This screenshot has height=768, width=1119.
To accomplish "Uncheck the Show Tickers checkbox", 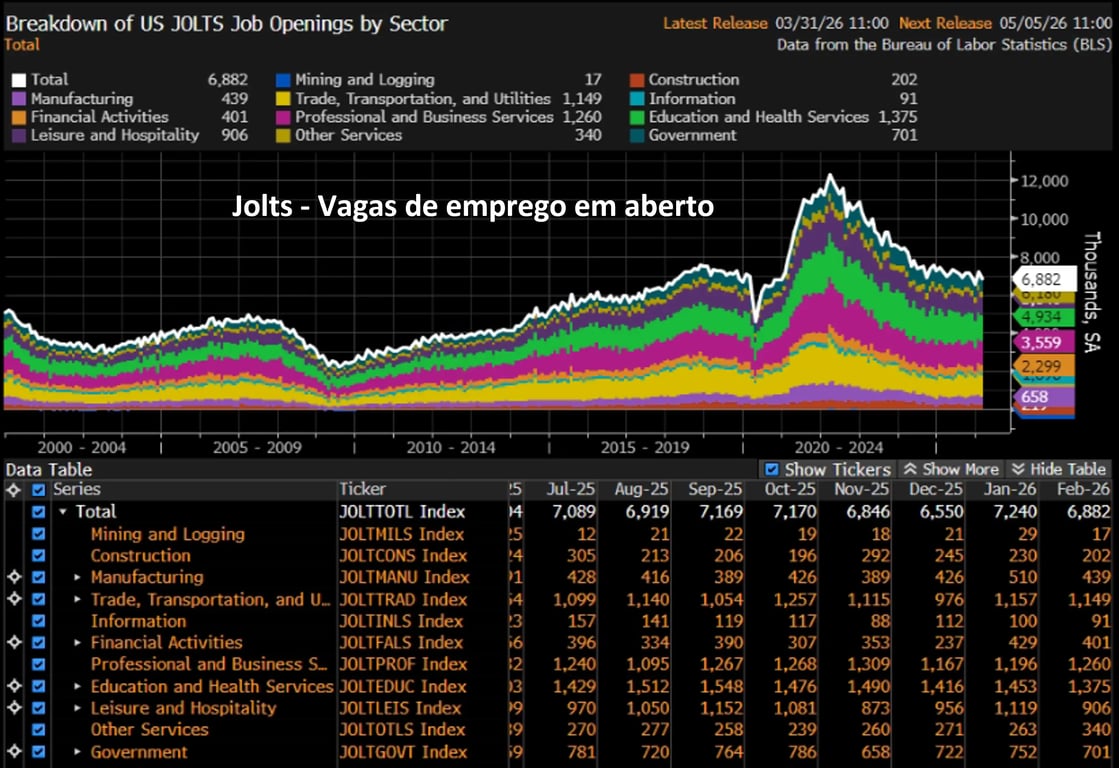I will click(x=771, y=469).
